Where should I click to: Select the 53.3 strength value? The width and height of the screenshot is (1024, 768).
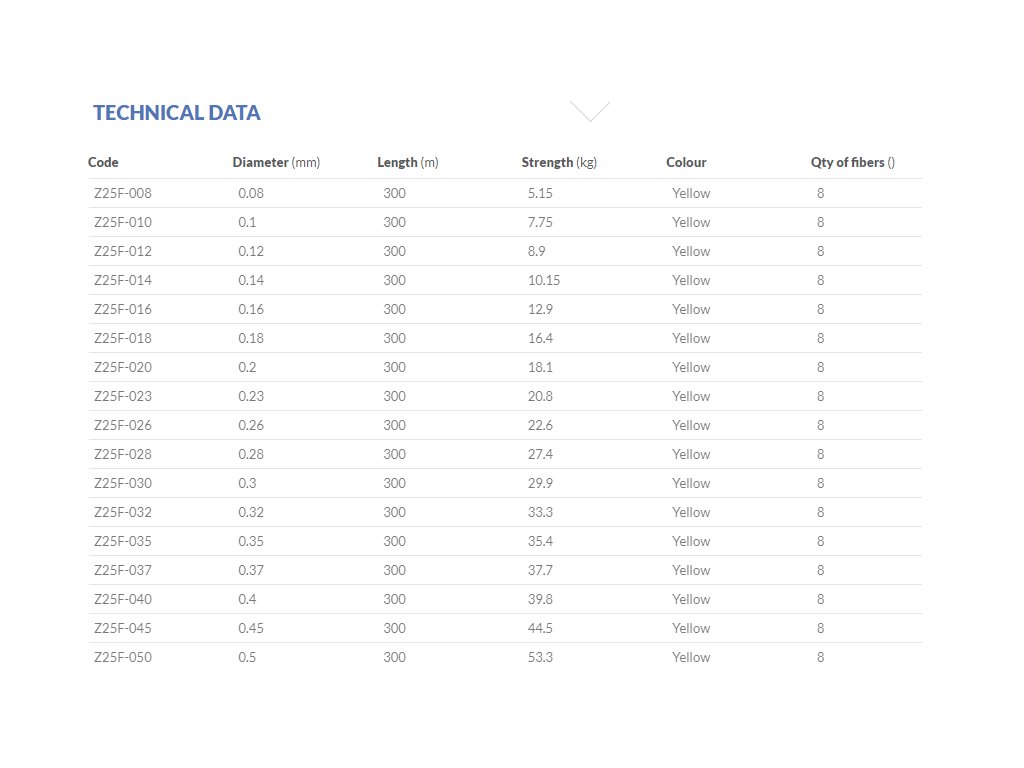click(540, 657)
